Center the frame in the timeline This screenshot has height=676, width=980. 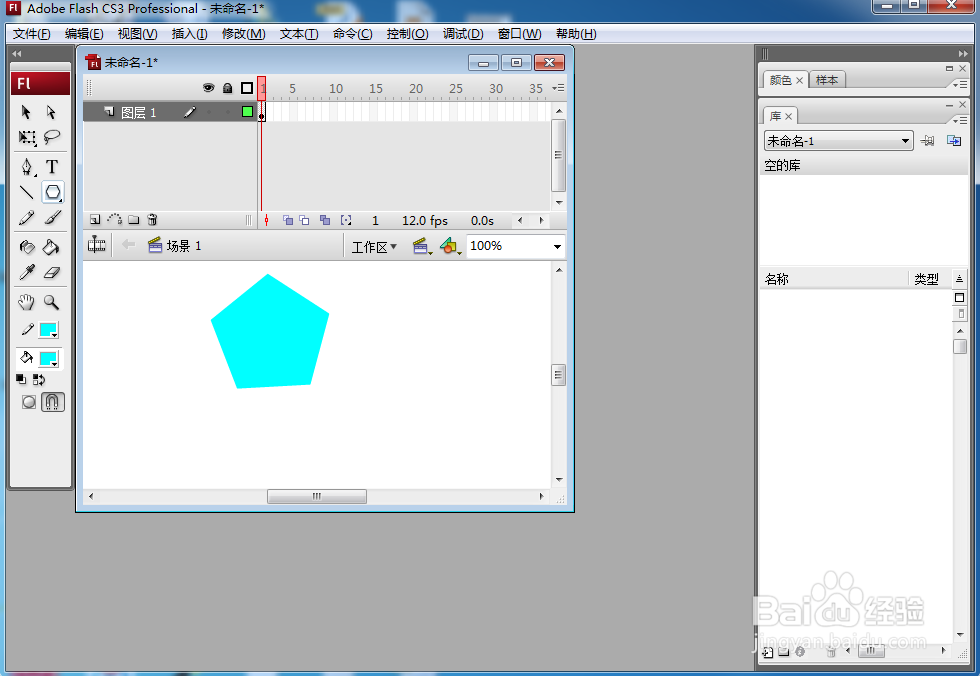[x=266, y=220]
